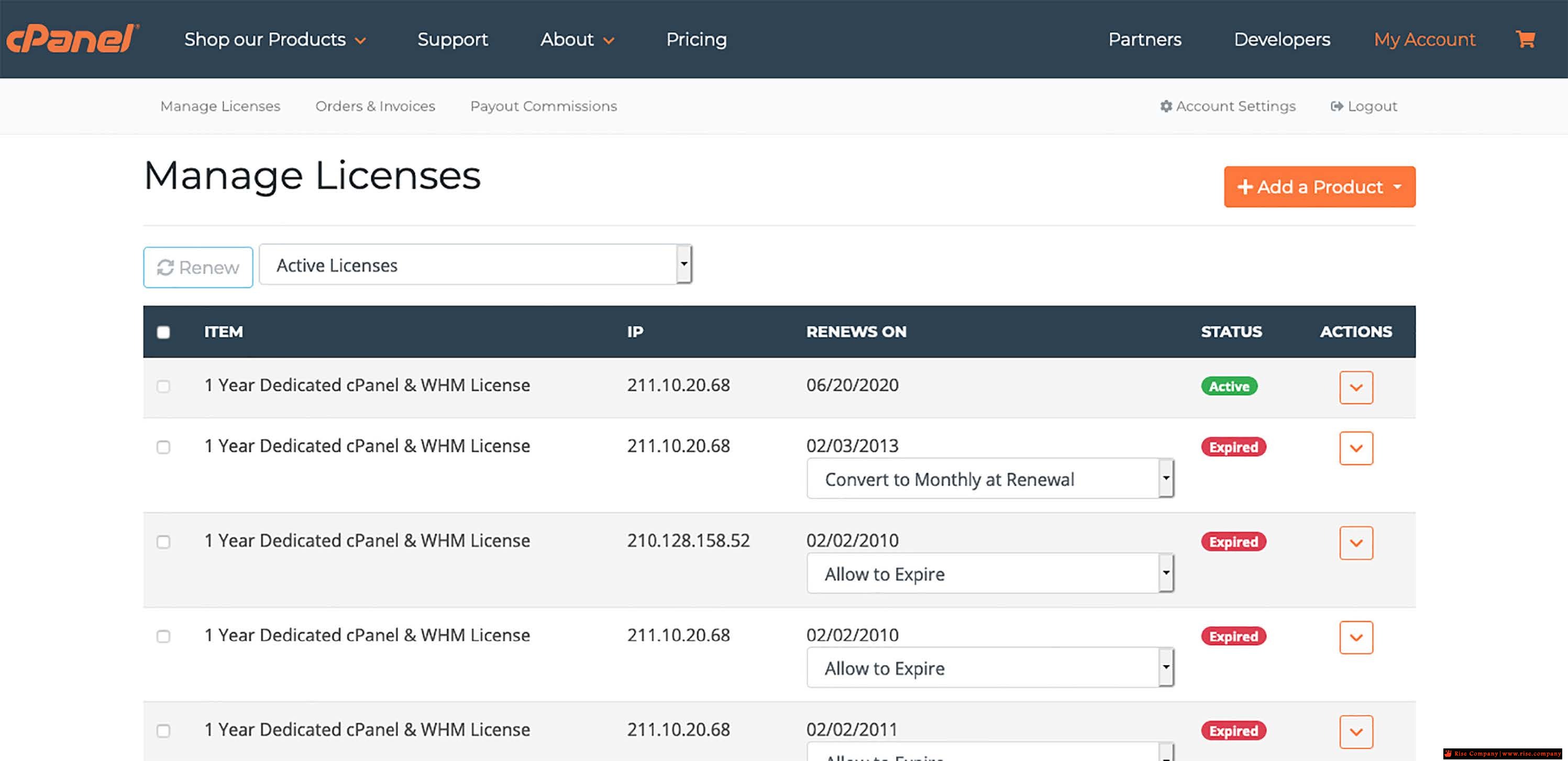The width and height of the screenshot is (1568, 761).
Task: Check the license renewing 02/03/2013
Action: tap(163, 447)
